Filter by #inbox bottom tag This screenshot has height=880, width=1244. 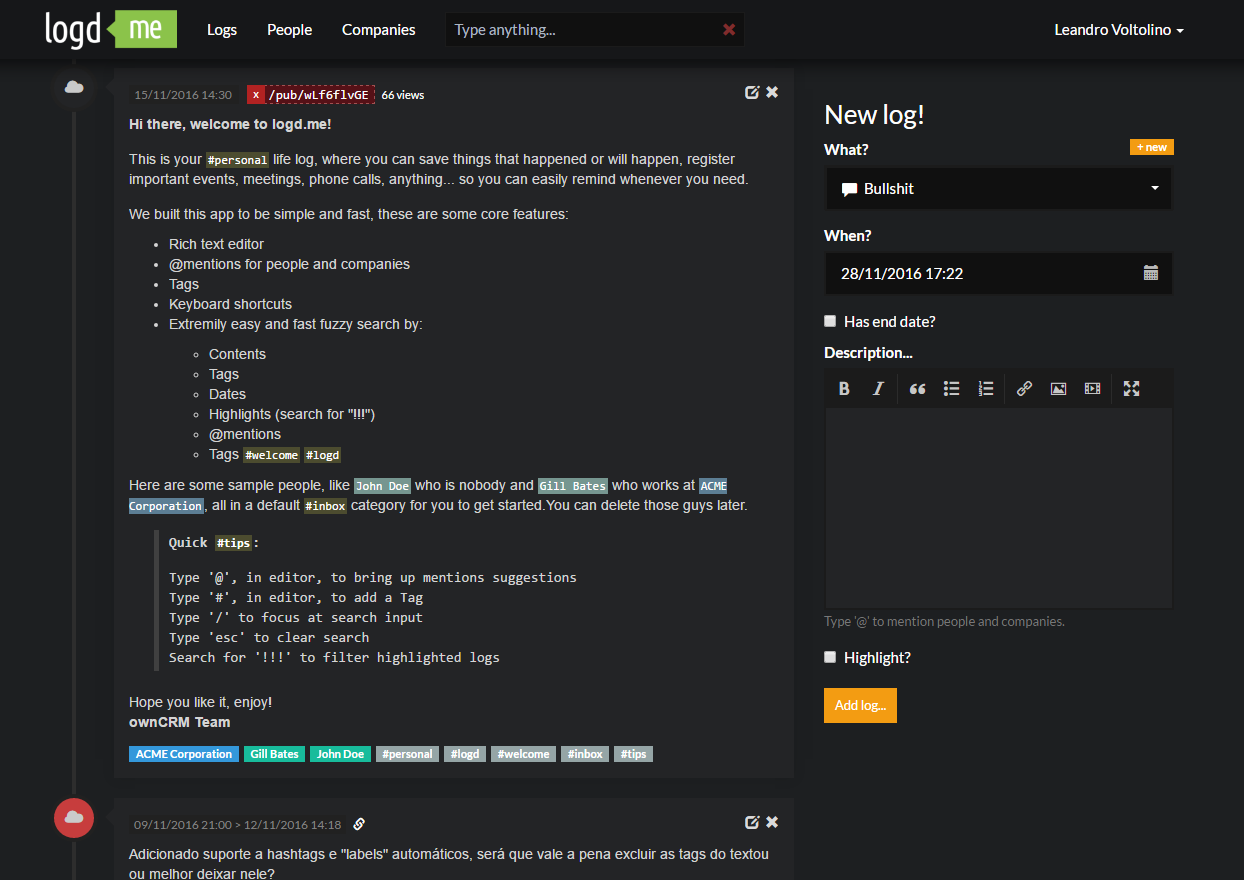[x=585, y=754]
